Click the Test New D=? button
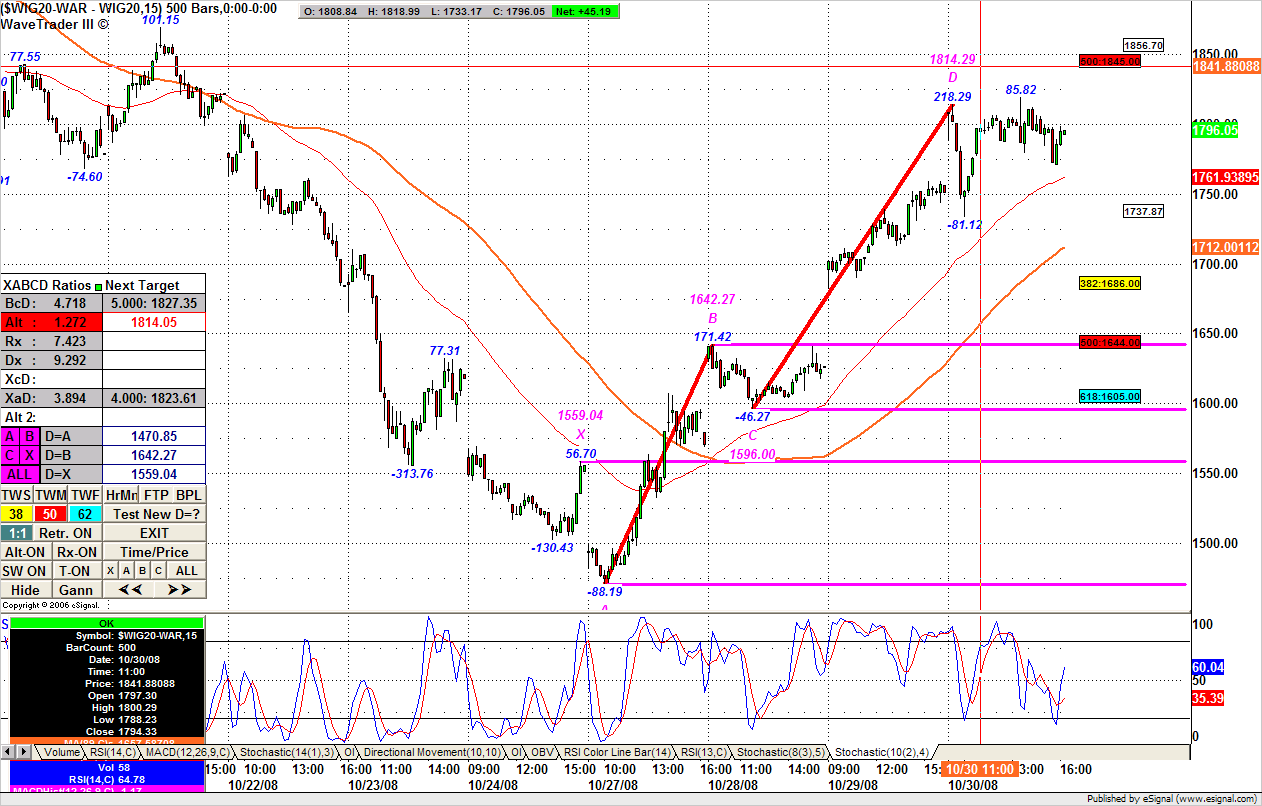This screenshot has width=1262, height=806. 154,514
